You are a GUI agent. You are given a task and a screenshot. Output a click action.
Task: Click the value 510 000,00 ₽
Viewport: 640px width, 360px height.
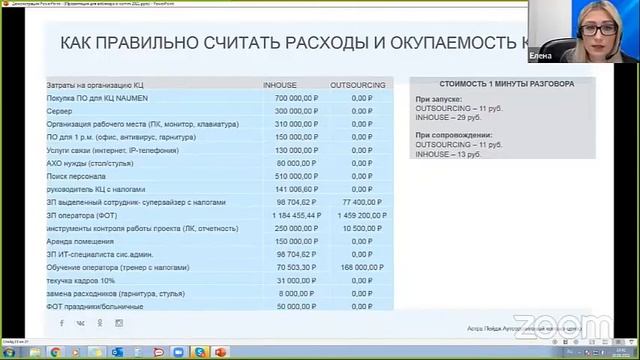(296, 176)
